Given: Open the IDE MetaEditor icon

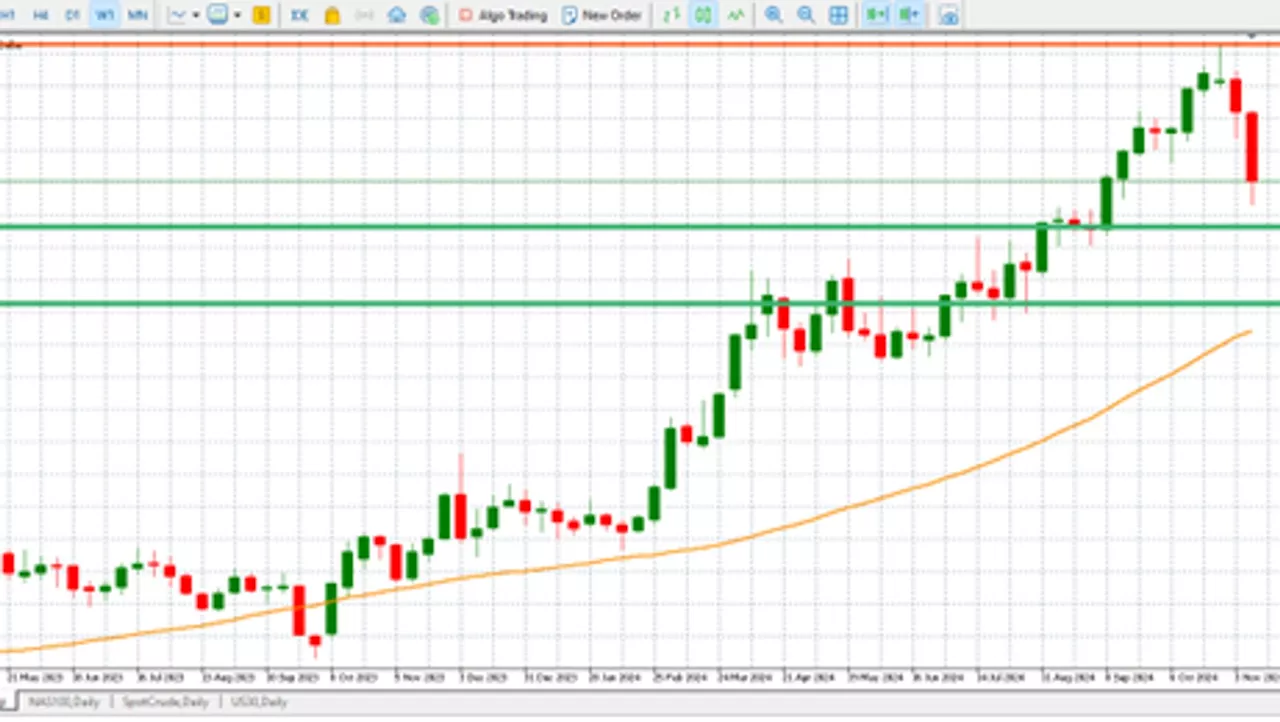Looking at the screenshot, I should tap(299, 15).
